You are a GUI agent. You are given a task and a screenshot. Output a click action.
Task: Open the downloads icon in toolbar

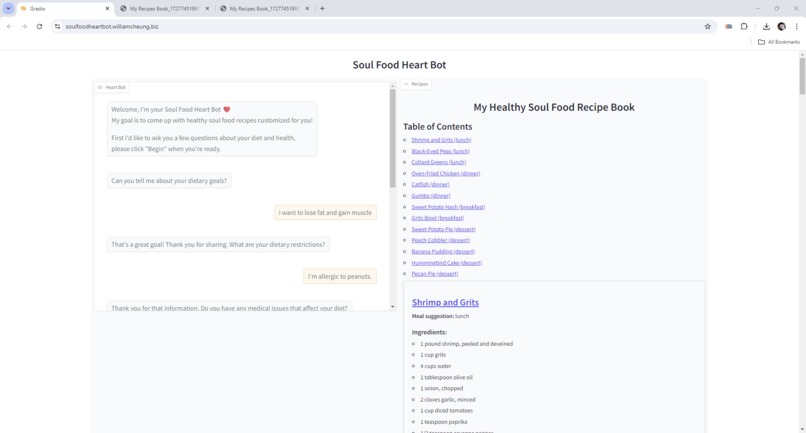(x=766, y=26)
